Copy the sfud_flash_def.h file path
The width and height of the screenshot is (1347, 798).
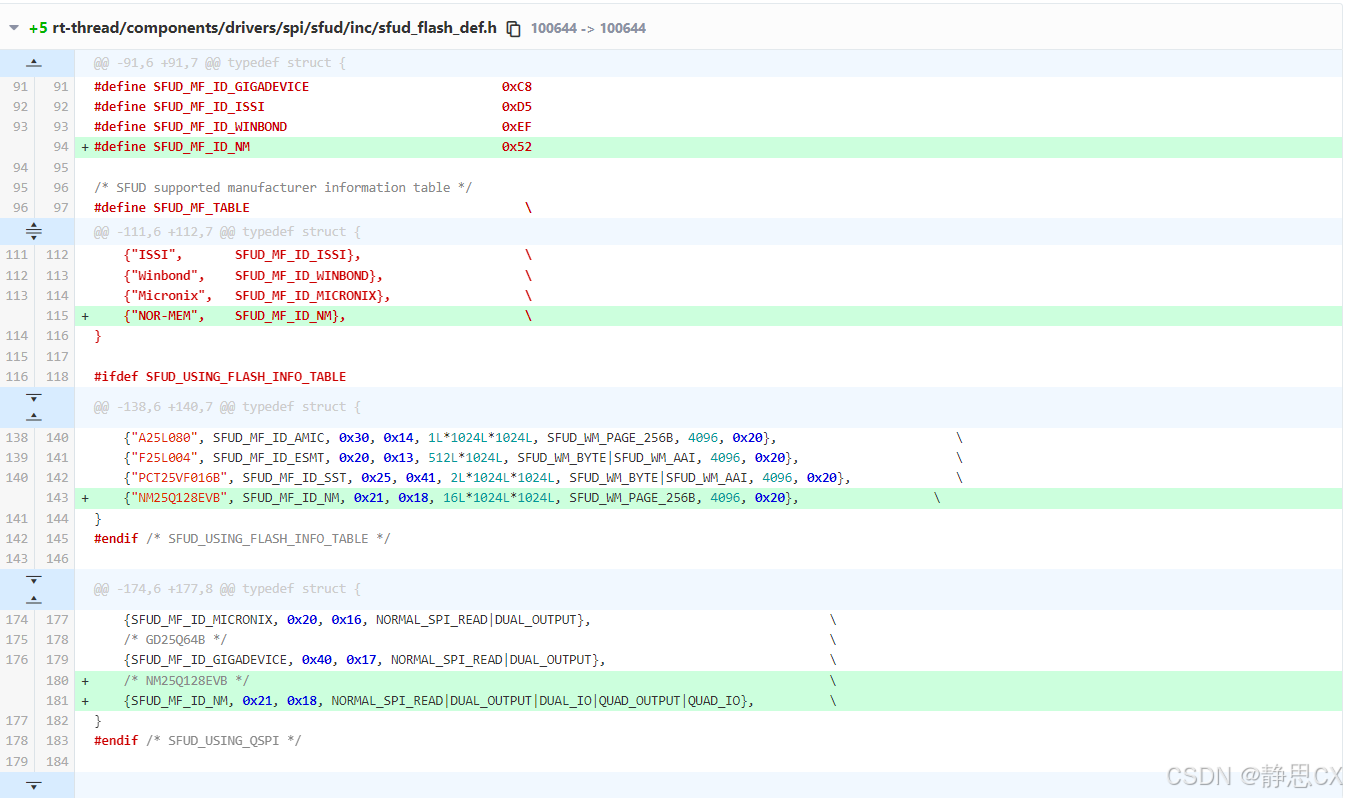pos(513,29)
